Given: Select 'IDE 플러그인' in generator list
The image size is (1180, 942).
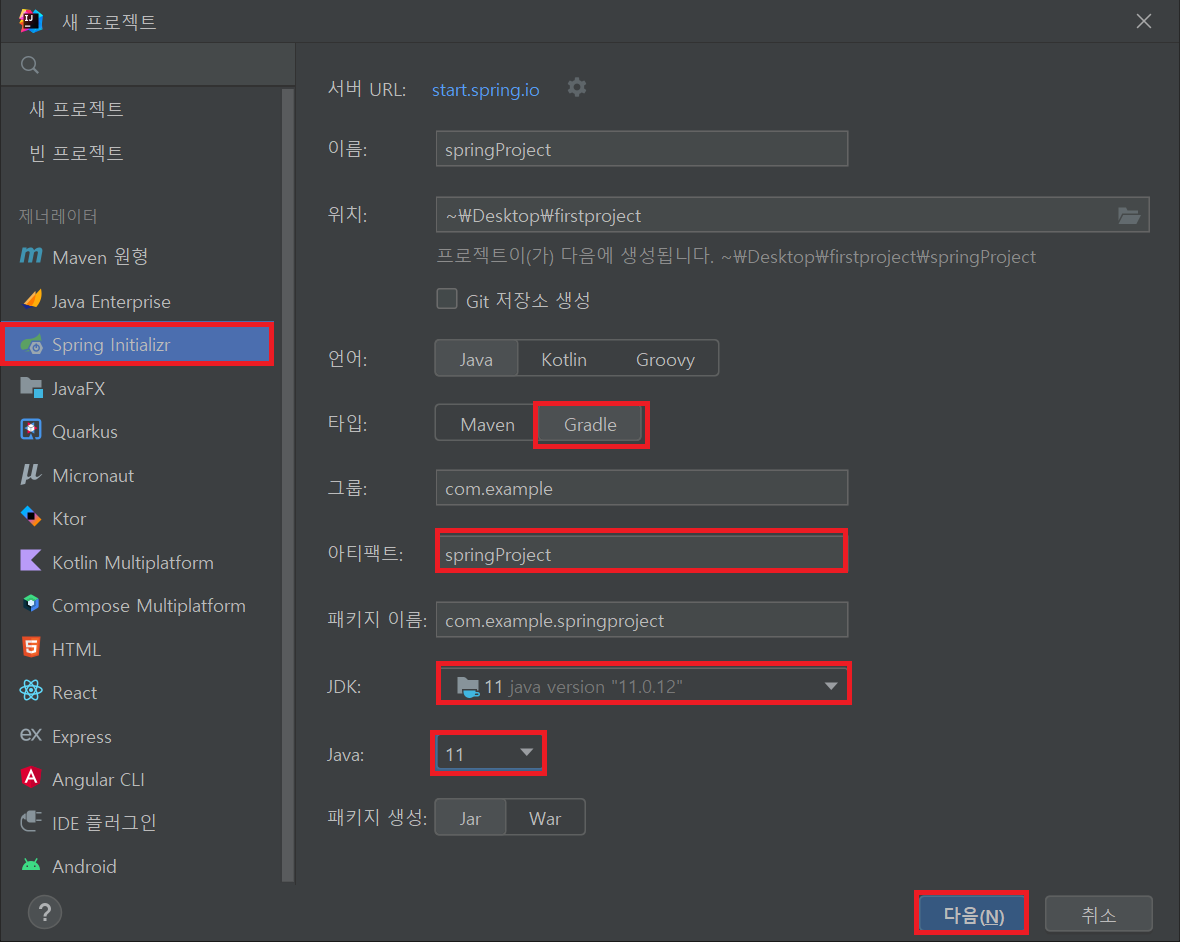Looking at the screenshot, I should pos(141,822).
